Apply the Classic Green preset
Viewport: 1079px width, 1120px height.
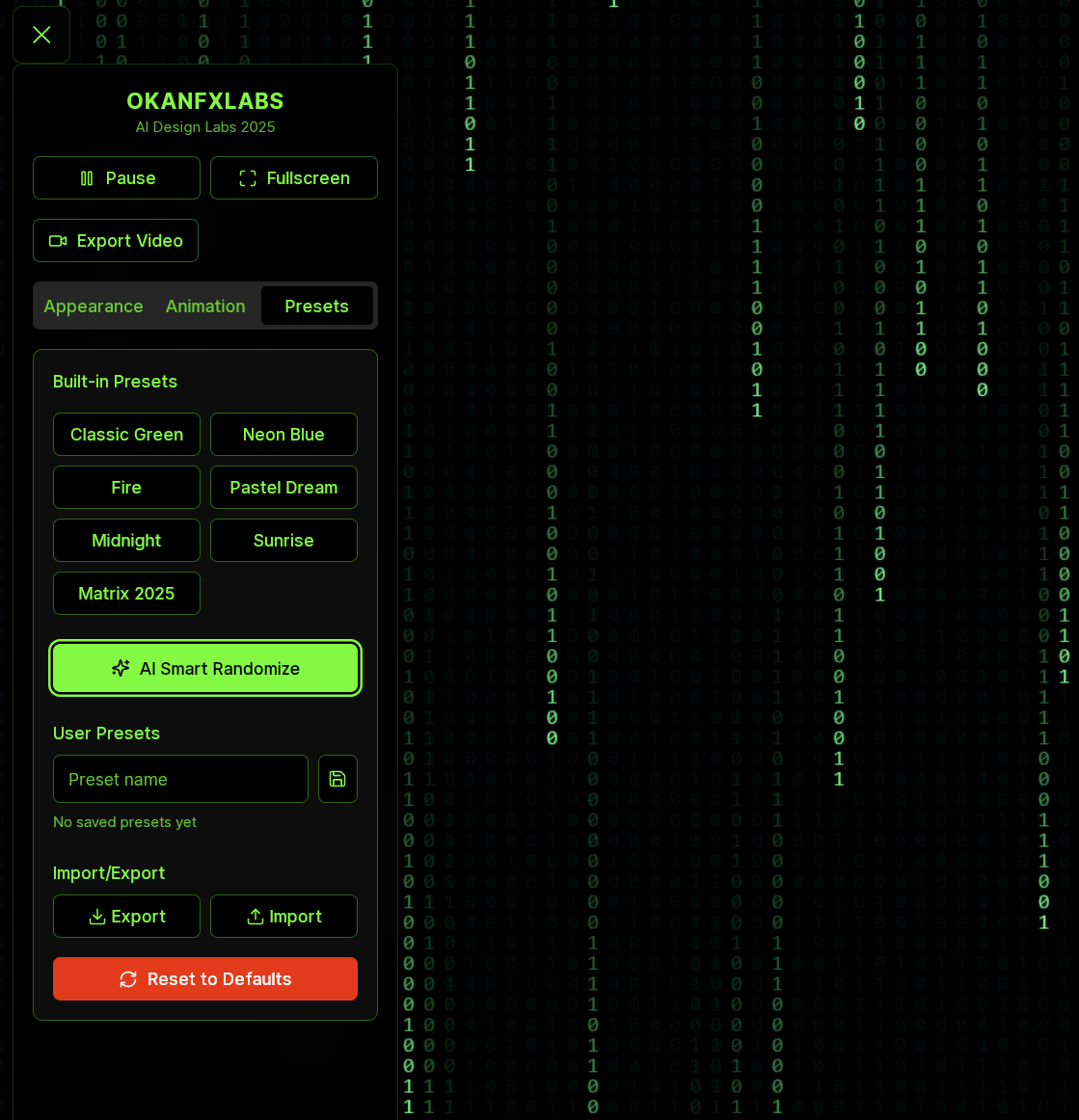tap(126, 434)
